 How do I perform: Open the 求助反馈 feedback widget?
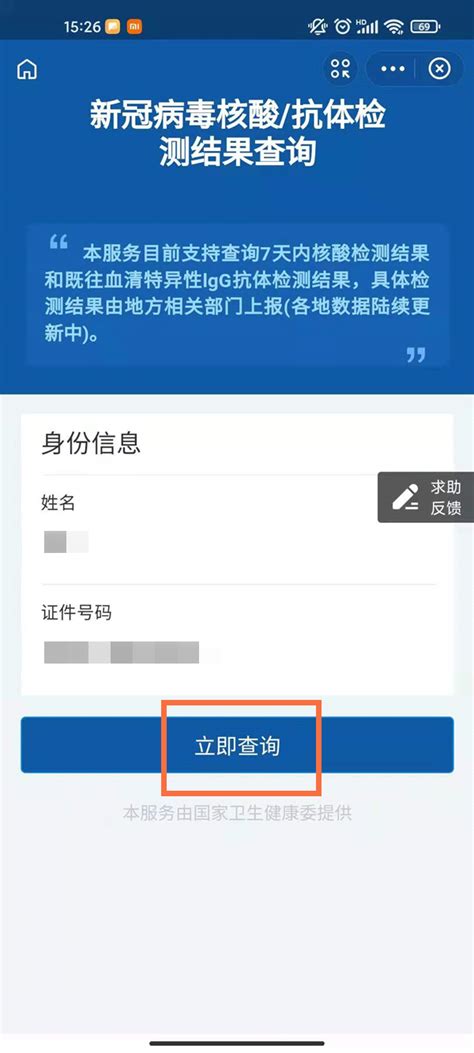click(426, 498)
